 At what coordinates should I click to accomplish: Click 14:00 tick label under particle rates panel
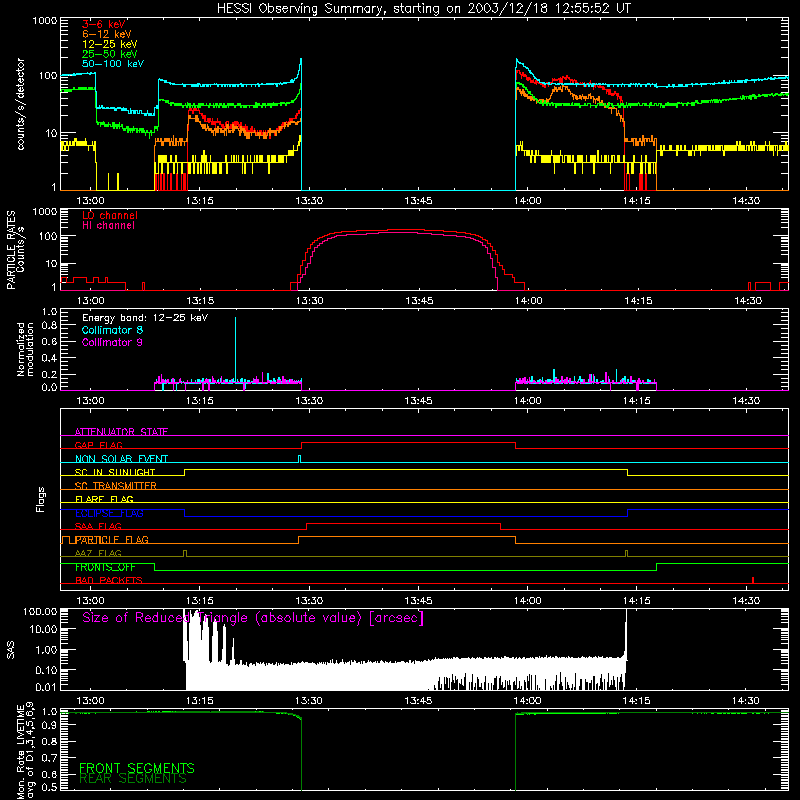coord(528,301)
